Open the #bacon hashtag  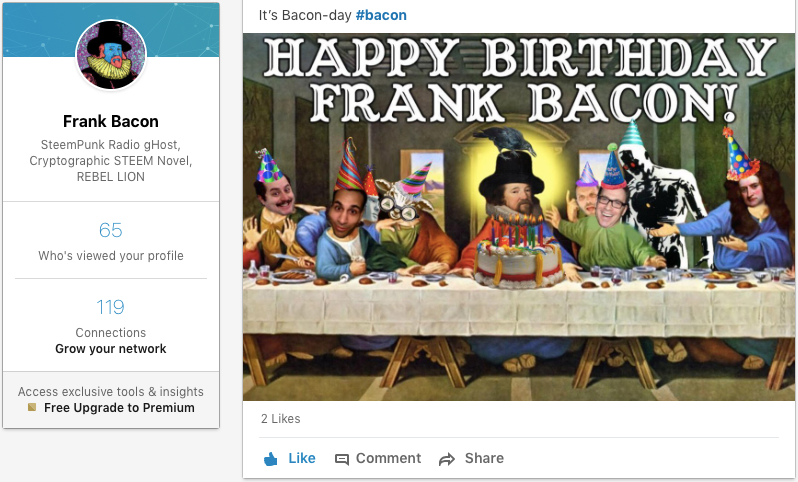tap(381, 15)
